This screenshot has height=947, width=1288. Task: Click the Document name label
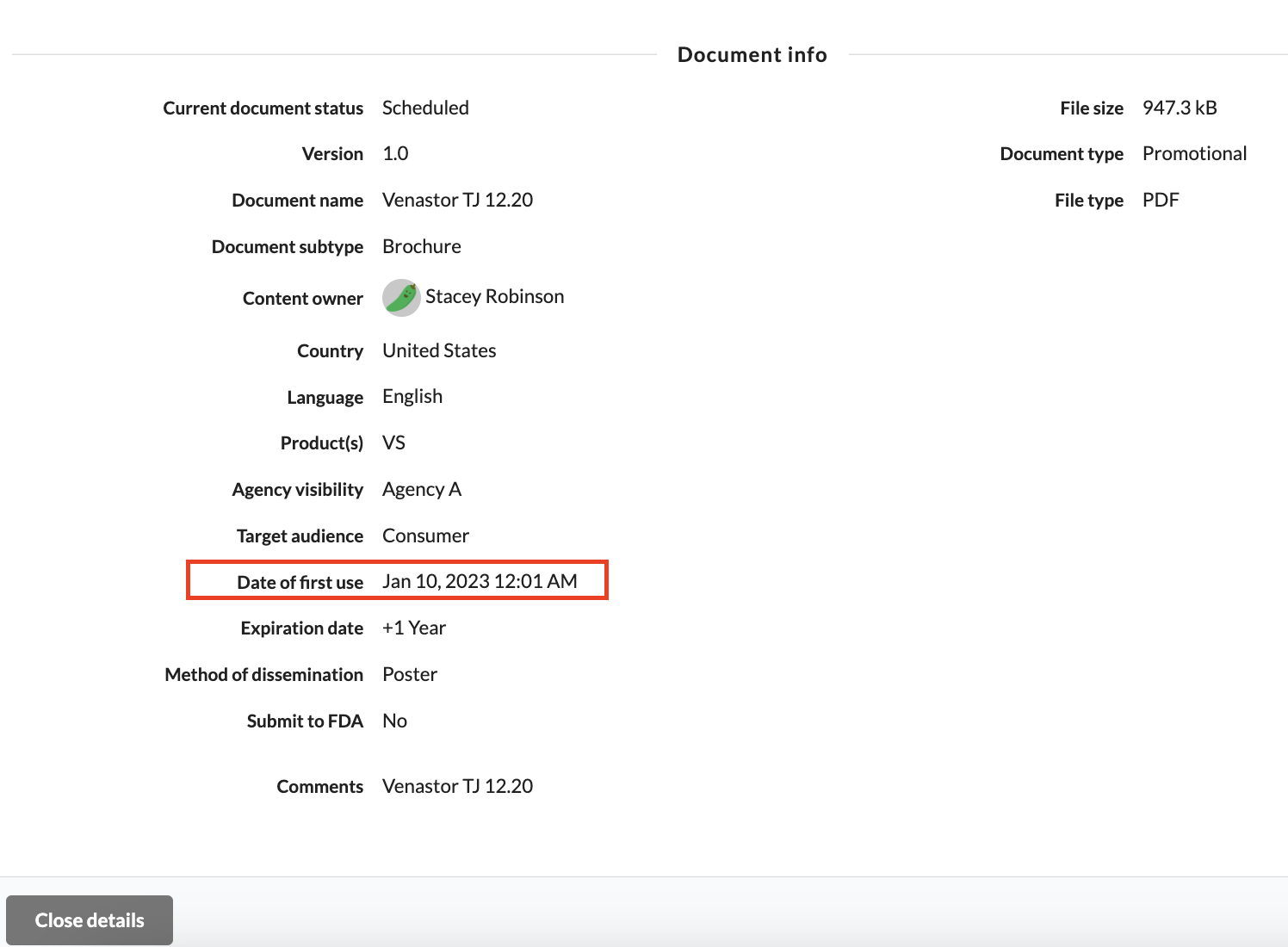pos(298,200)
